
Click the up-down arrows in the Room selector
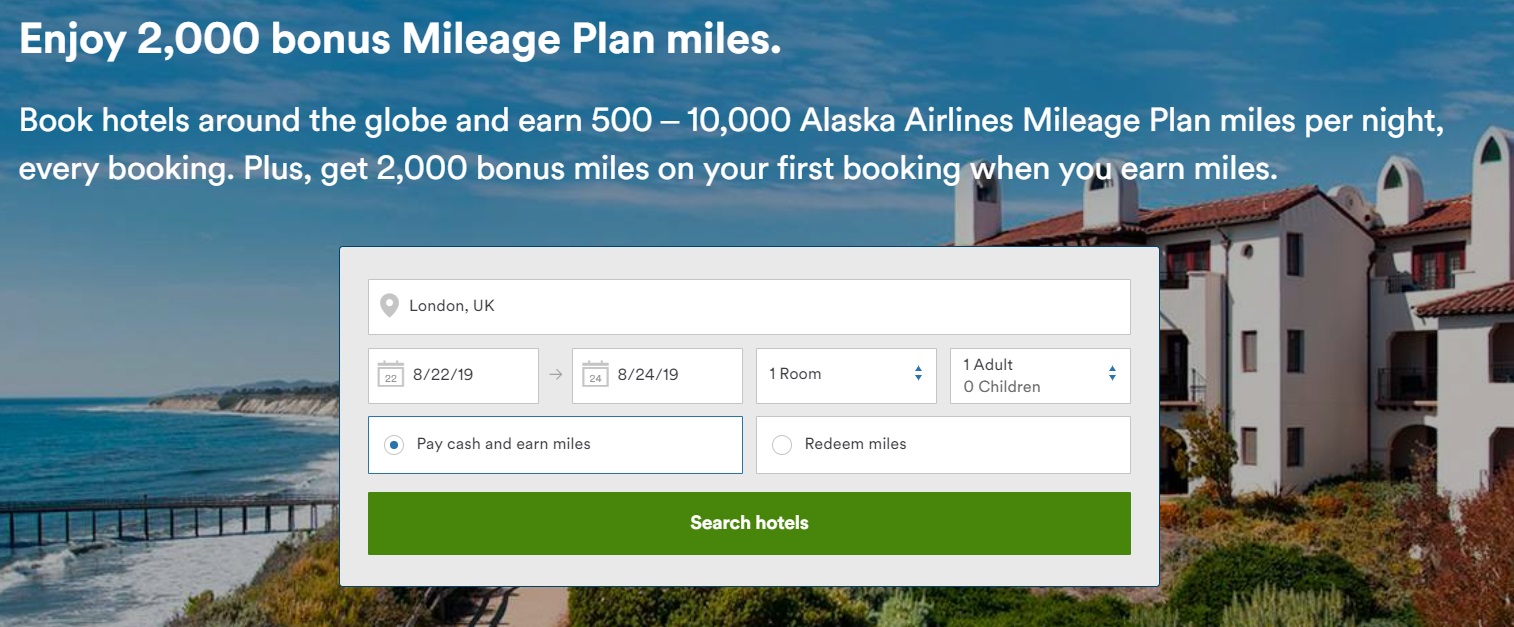(918, 374)
